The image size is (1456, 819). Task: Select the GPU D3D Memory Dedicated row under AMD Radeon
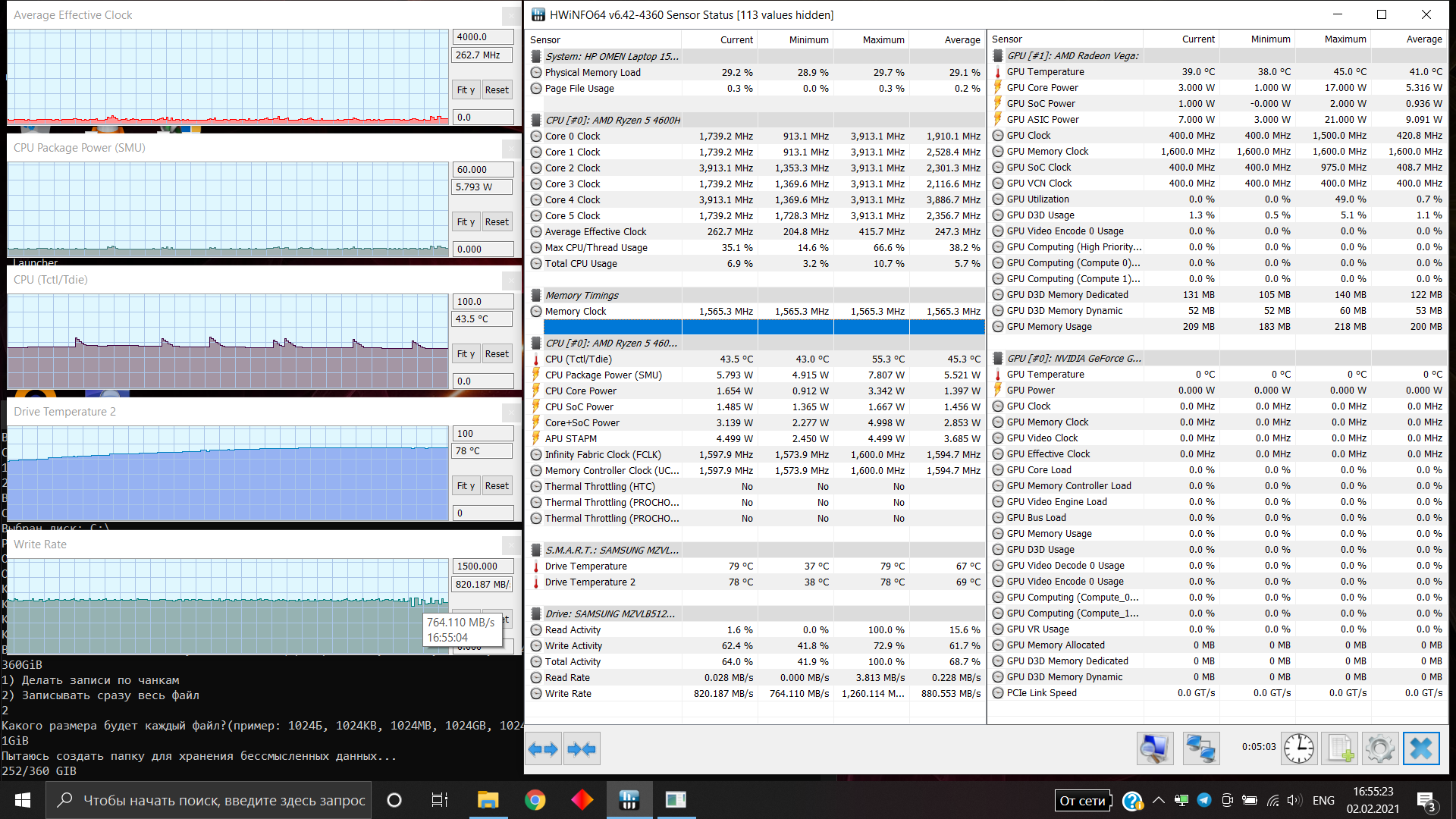point(1219,295)
